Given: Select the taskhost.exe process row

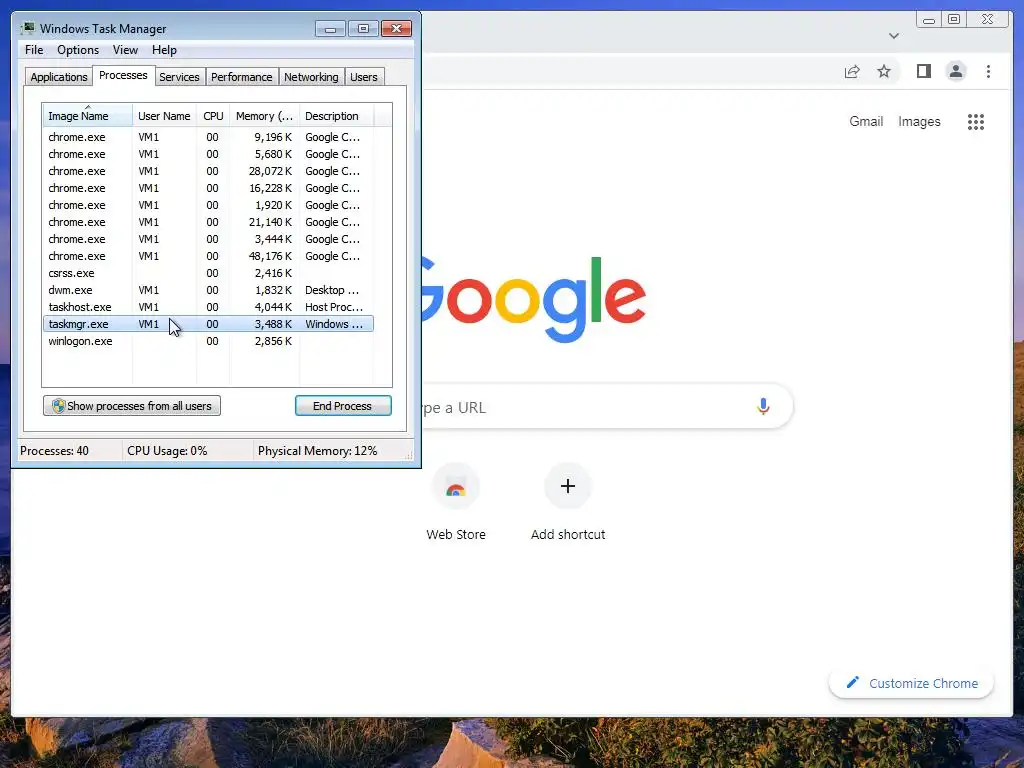Looking at the screenshot, I should tap(208, 307).
